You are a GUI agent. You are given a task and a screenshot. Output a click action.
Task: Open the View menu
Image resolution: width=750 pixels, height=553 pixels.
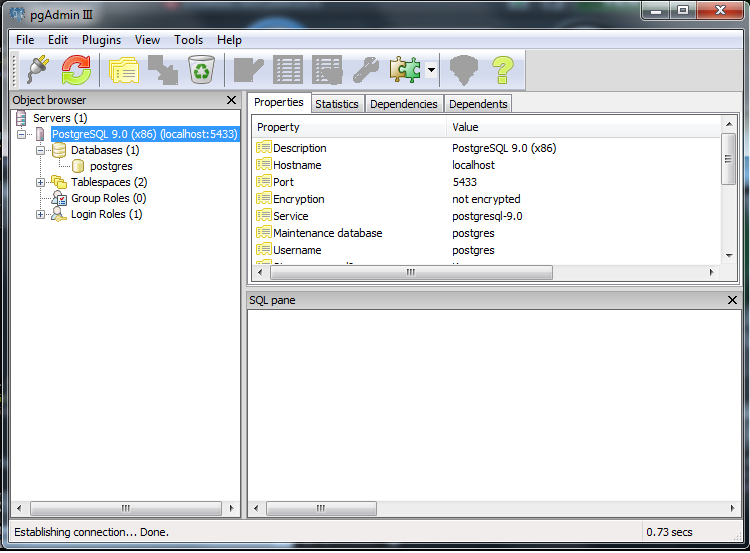pos(147,40)
